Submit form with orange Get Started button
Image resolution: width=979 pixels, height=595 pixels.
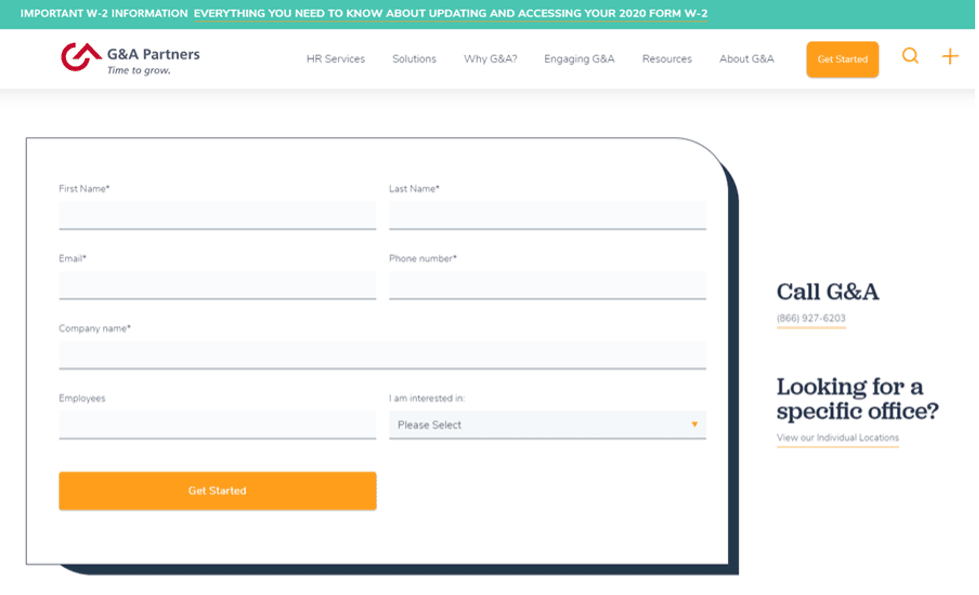[217, 491]
